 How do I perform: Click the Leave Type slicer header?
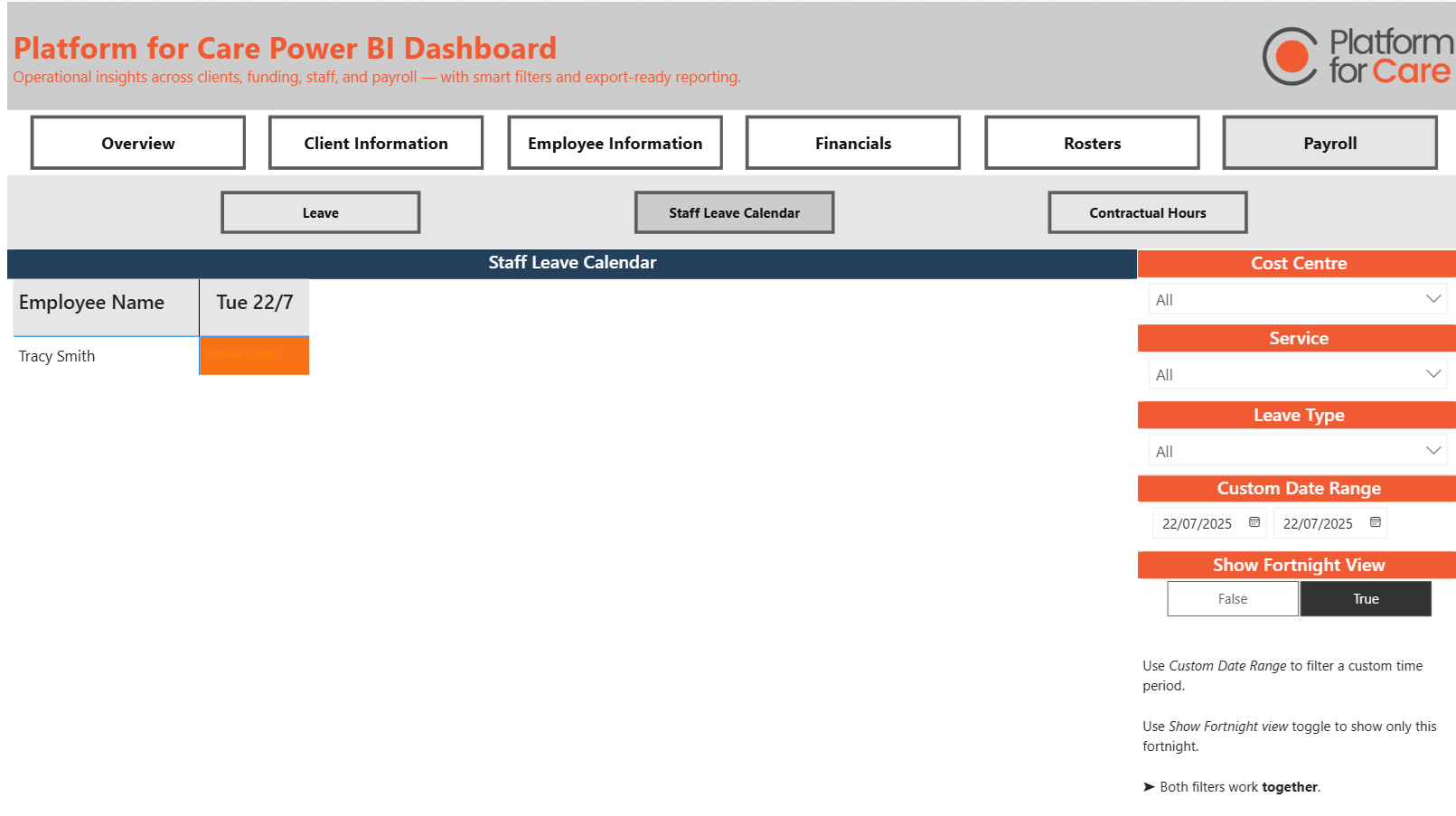[1297, 416]
